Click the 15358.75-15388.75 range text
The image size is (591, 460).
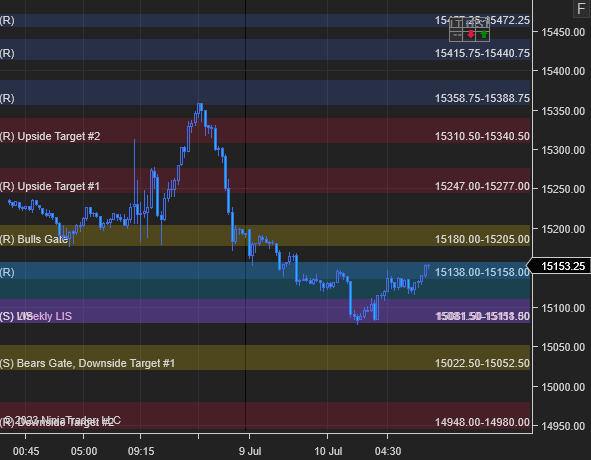[x=482, y=98]
